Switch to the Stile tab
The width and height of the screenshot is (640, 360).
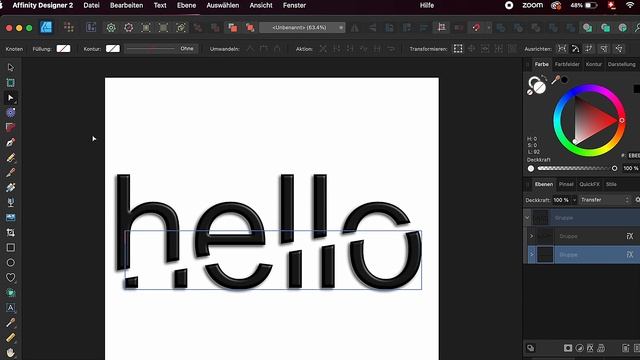coord(611,184)
